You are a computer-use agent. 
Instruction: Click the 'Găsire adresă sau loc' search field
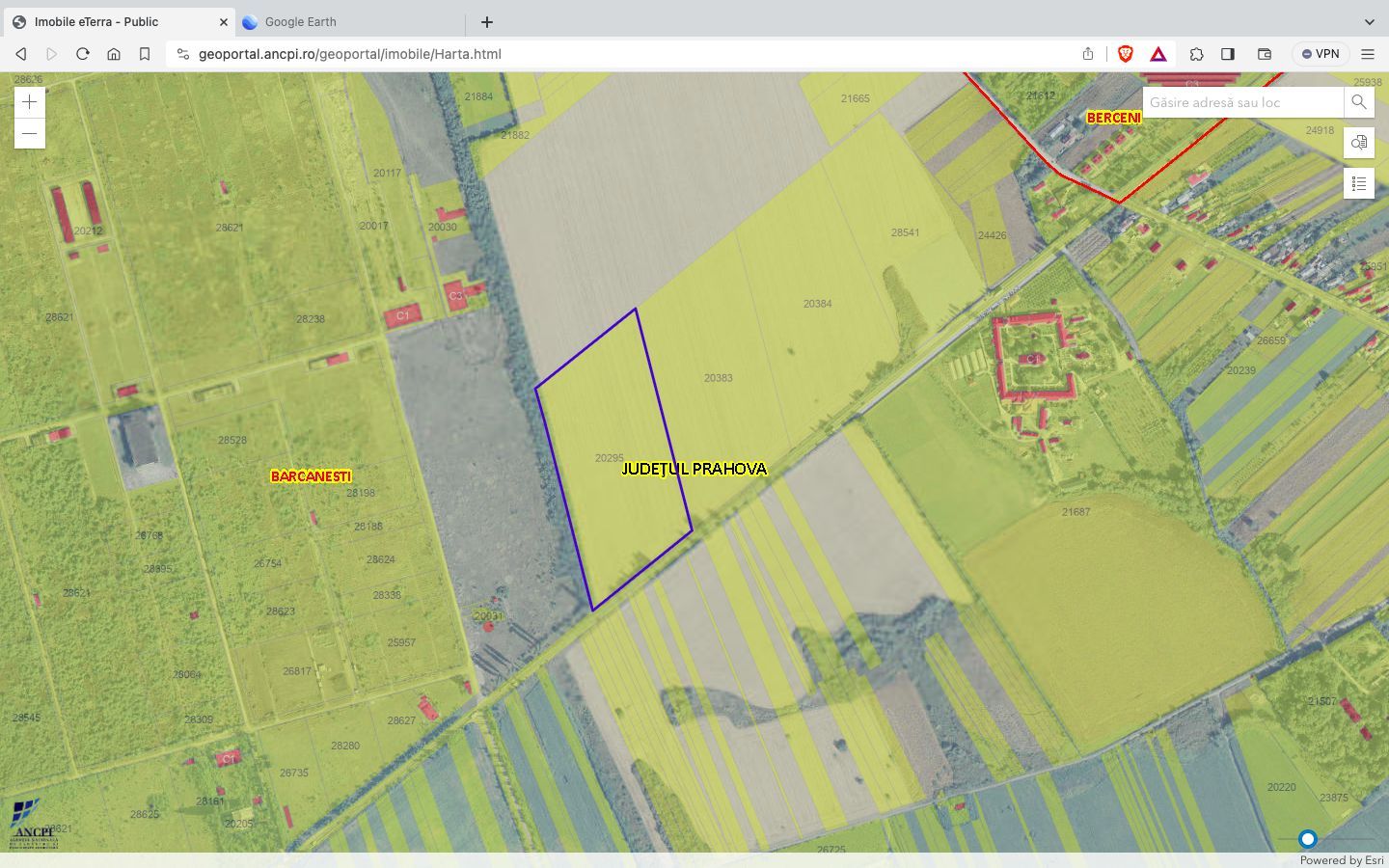click(x=1242, y=102)
